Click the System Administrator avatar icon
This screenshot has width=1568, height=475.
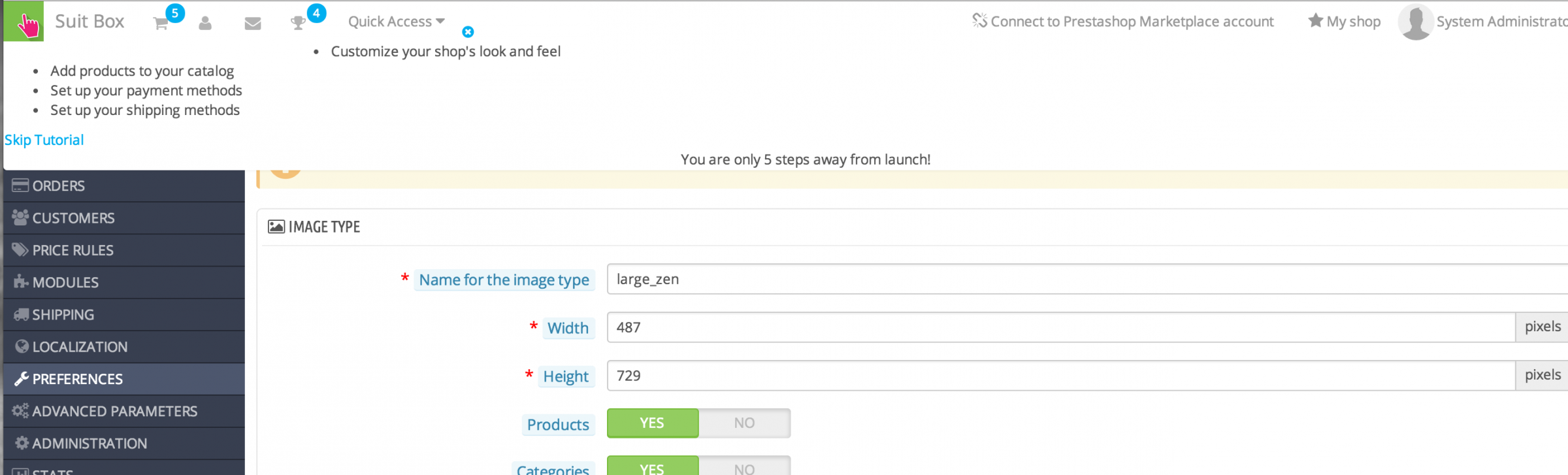pyautogui.click(x=1415, y=22)
